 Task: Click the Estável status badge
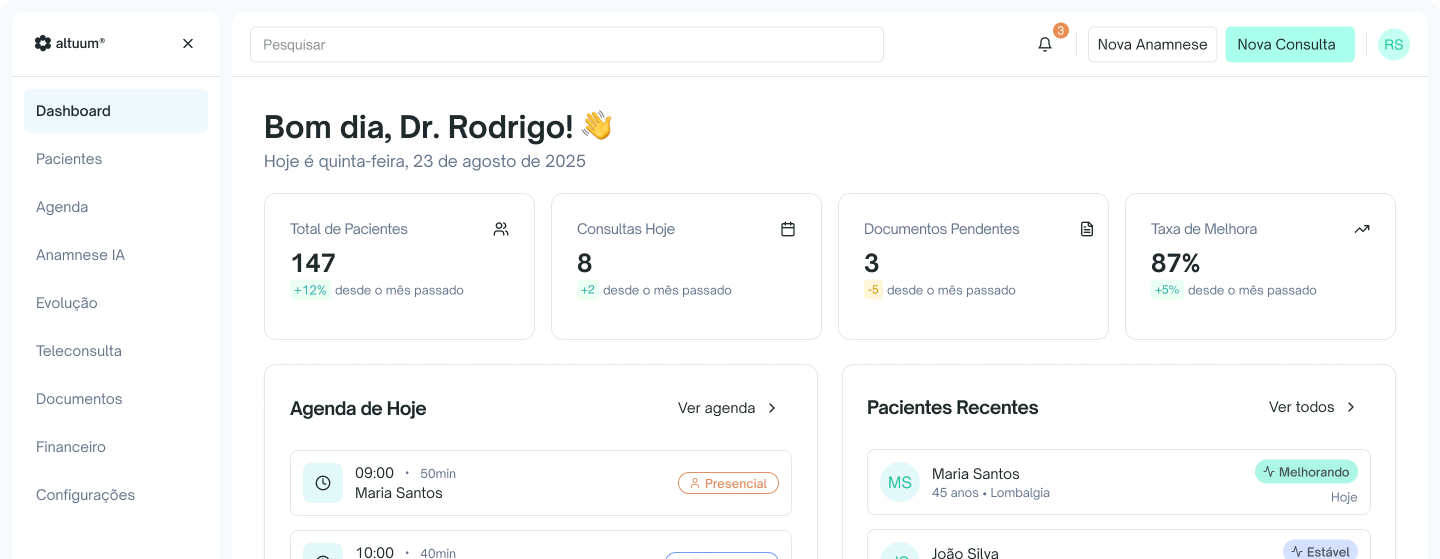(1320, 551)
